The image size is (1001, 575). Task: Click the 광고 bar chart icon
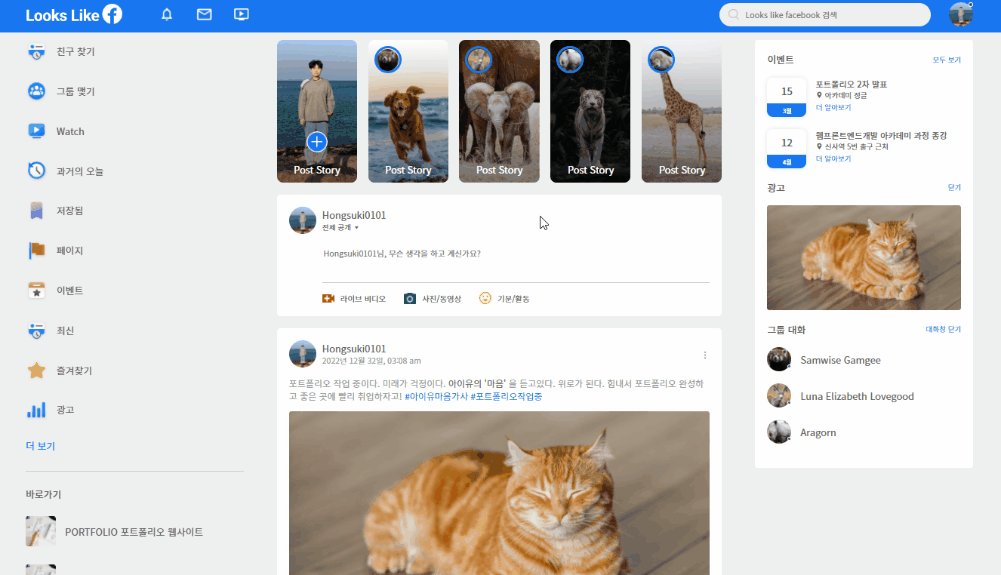pyautogui.click(x=36, y=410)
